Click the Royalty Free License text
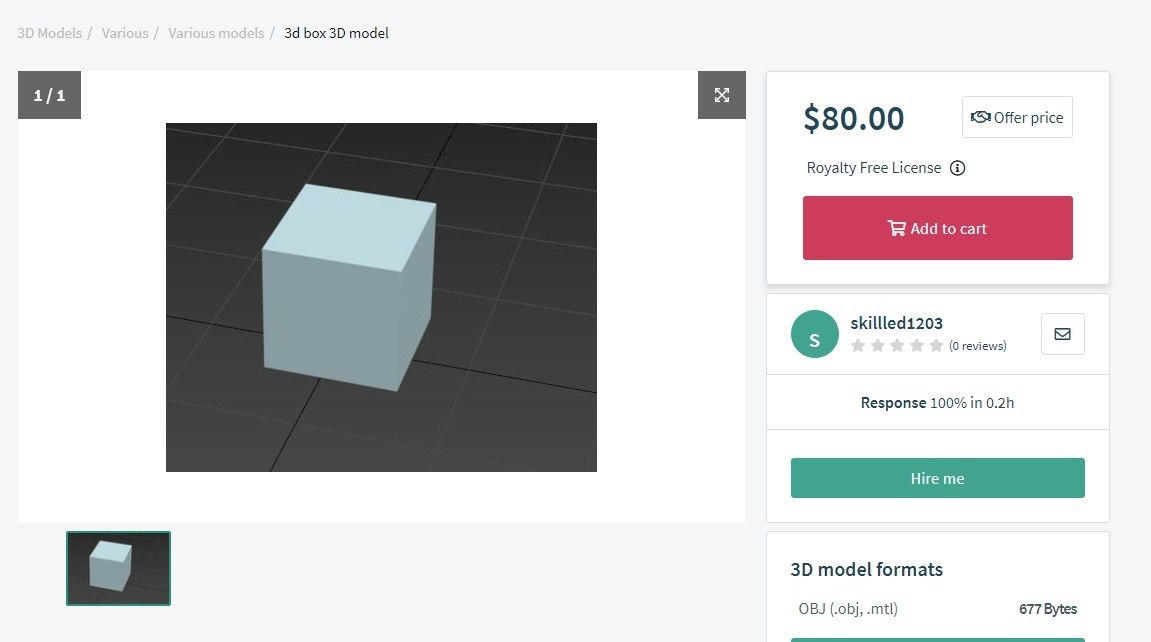Image resolution: width=1151 pixels, height=642 pixels. coord(874,168)
